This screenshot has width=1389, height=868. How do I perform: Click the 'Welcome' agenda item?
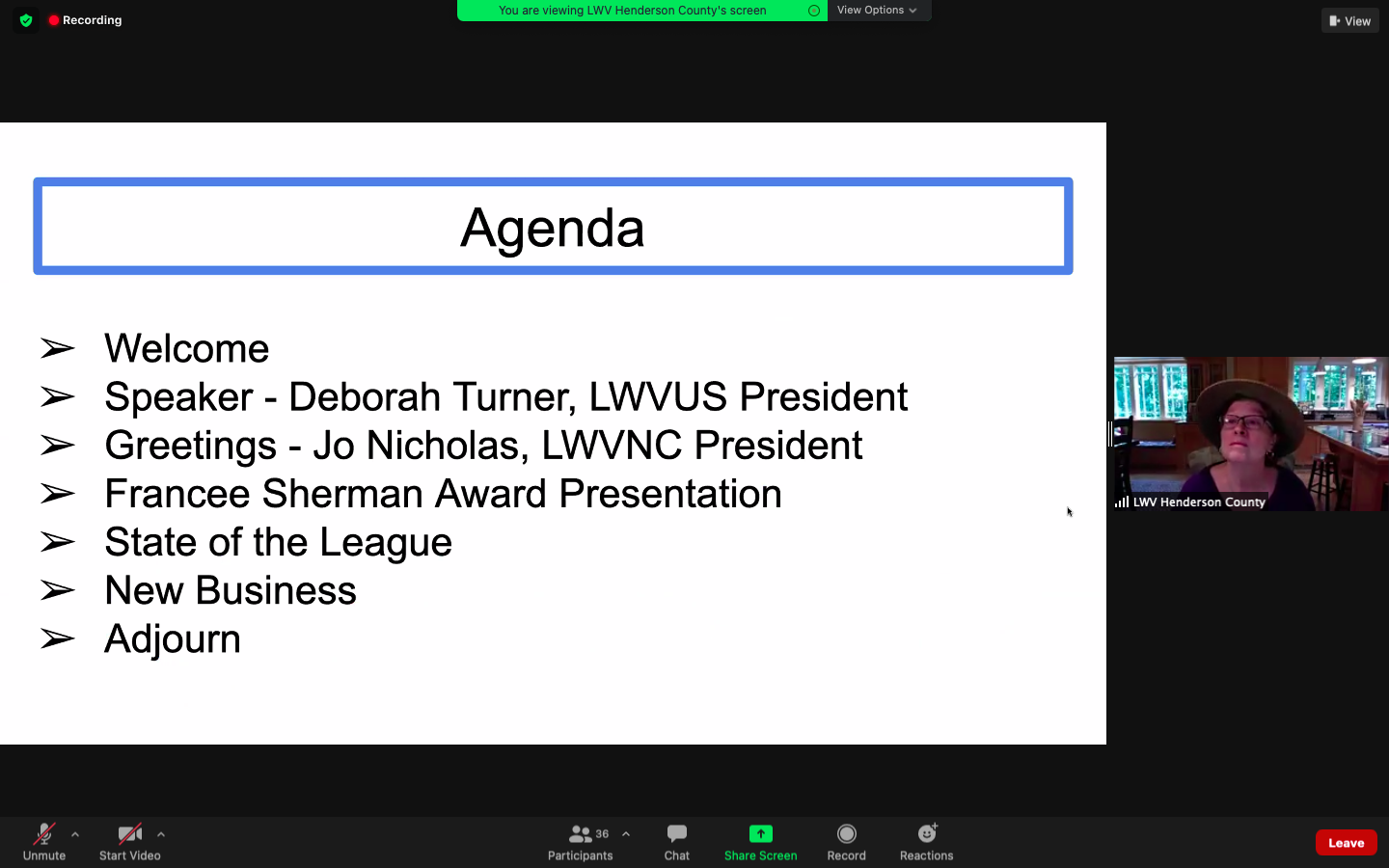pyautogui.click(x=186, y=348)
